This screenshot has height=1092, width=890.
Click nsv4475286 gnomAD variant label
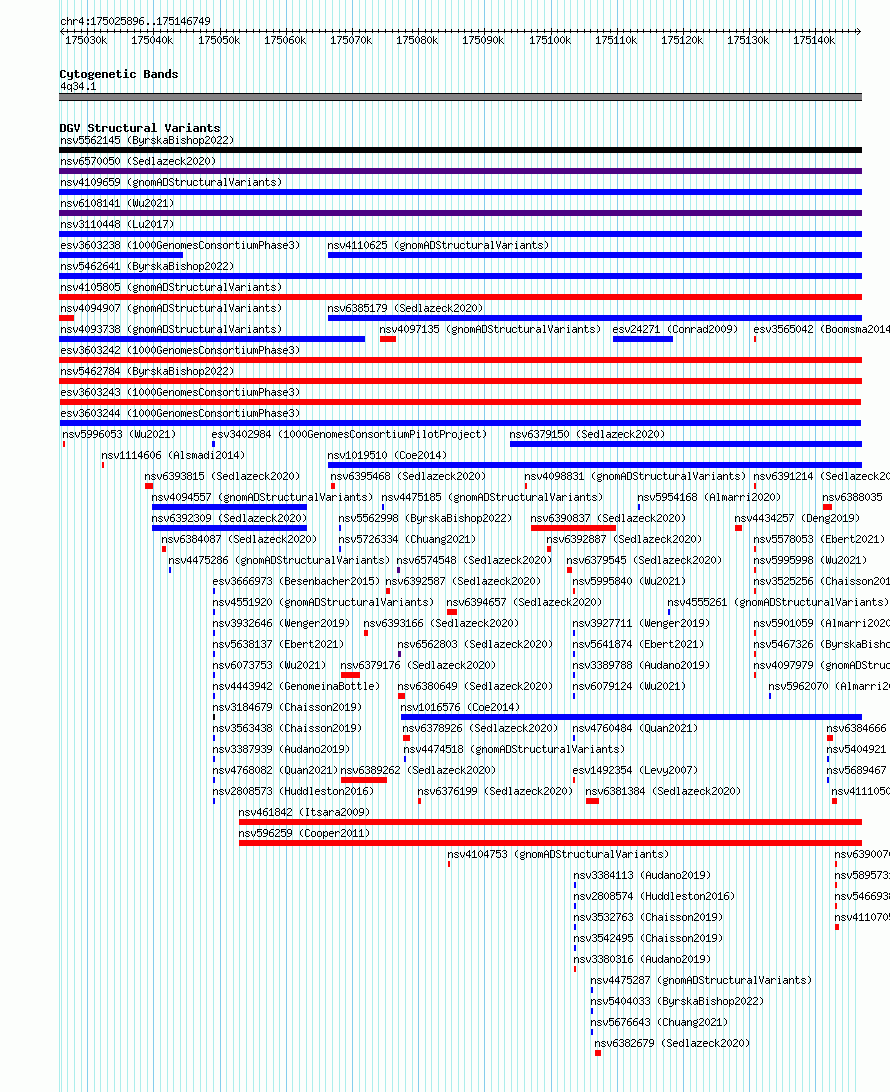(279, 560)
